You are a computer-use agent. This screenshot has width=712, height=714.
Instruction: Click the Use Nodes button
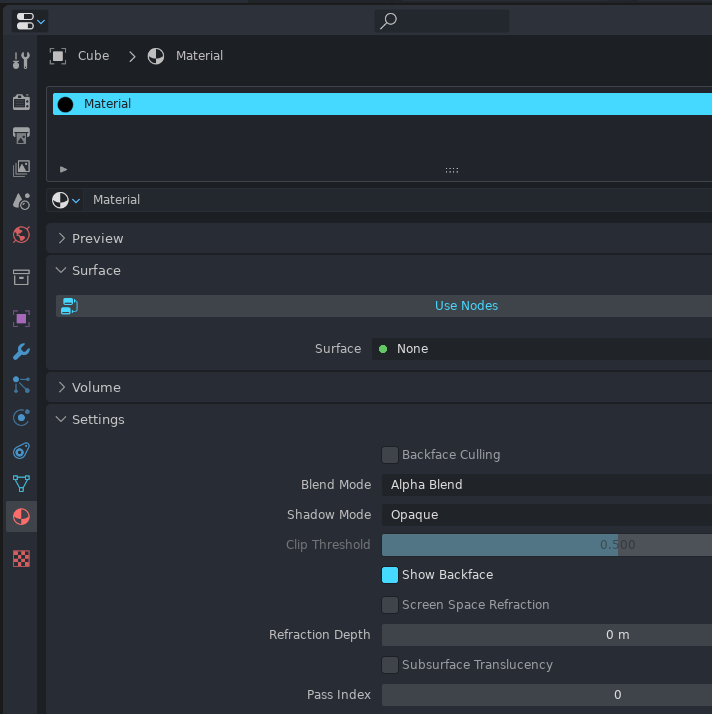384,306
